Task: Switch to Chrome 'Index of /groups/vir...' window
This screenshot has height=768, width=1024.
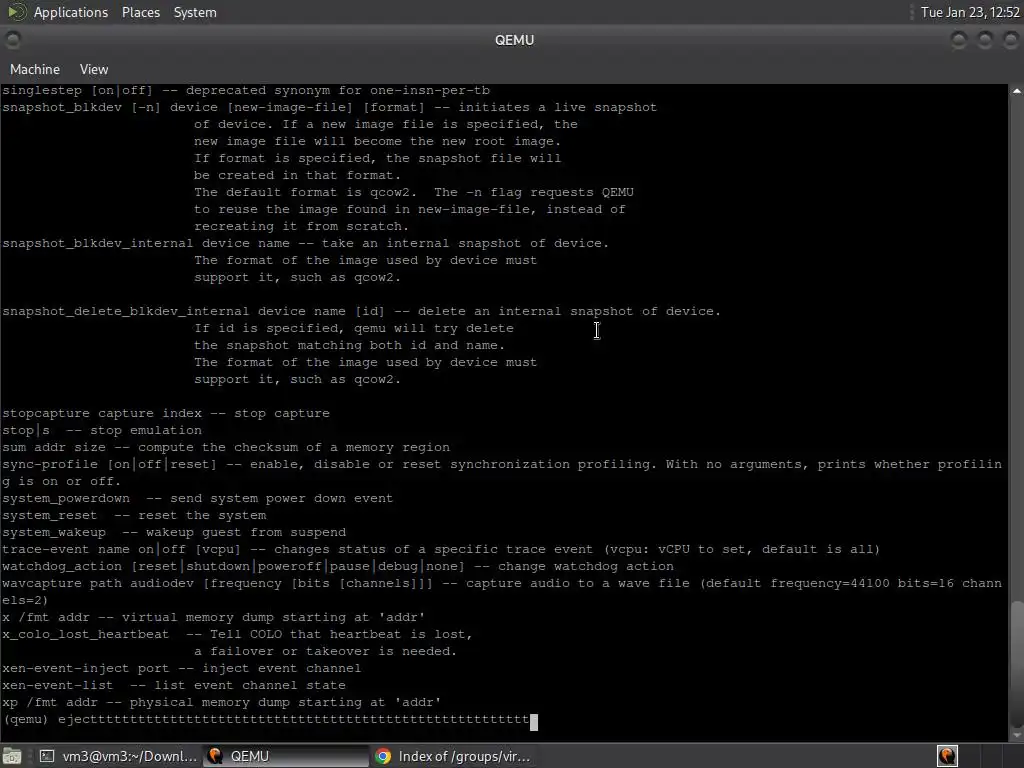Action: (453, 756)
